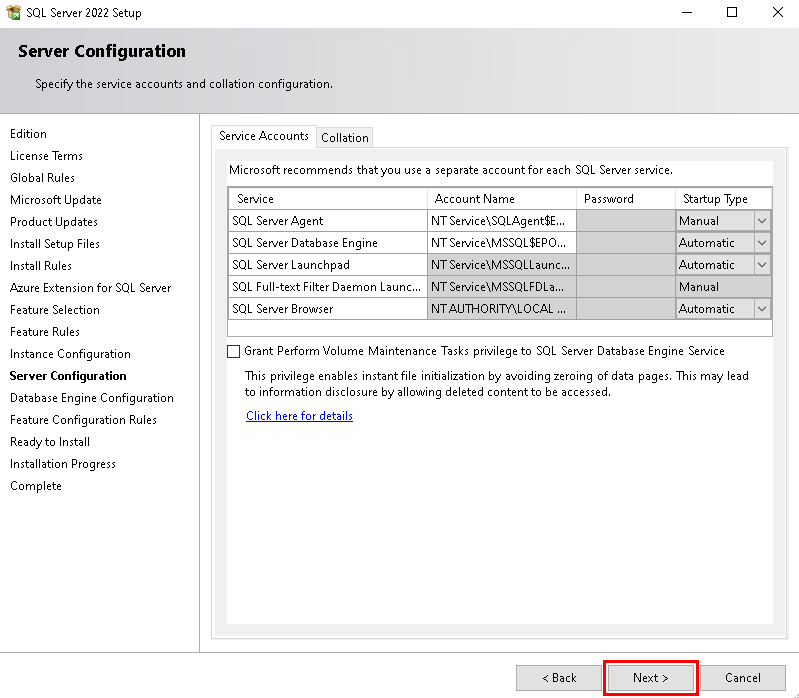
Task: Open Startup Type dropdown for SQL Server Browser
Action: coord(762,309)
